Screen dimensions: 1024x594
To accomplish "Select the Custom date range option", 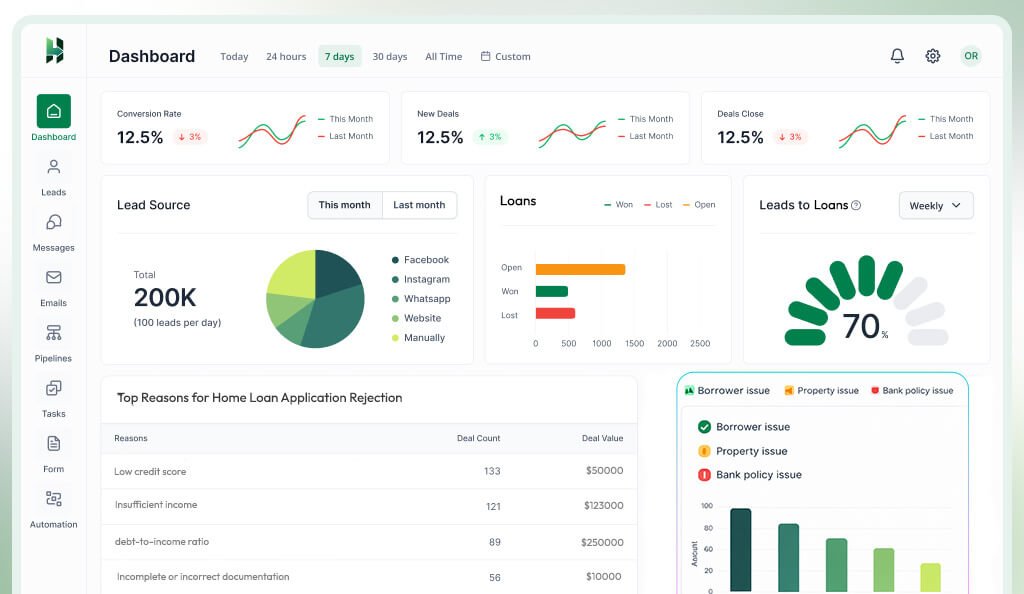I will pyautogui.click(x=505, y=57).
